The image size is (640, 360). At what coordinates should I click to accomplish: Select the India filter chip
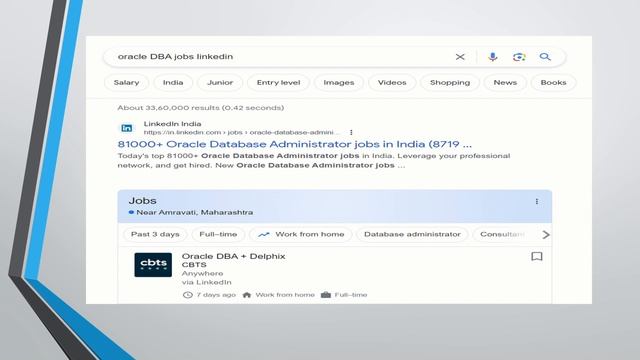(x=173, y=82)
